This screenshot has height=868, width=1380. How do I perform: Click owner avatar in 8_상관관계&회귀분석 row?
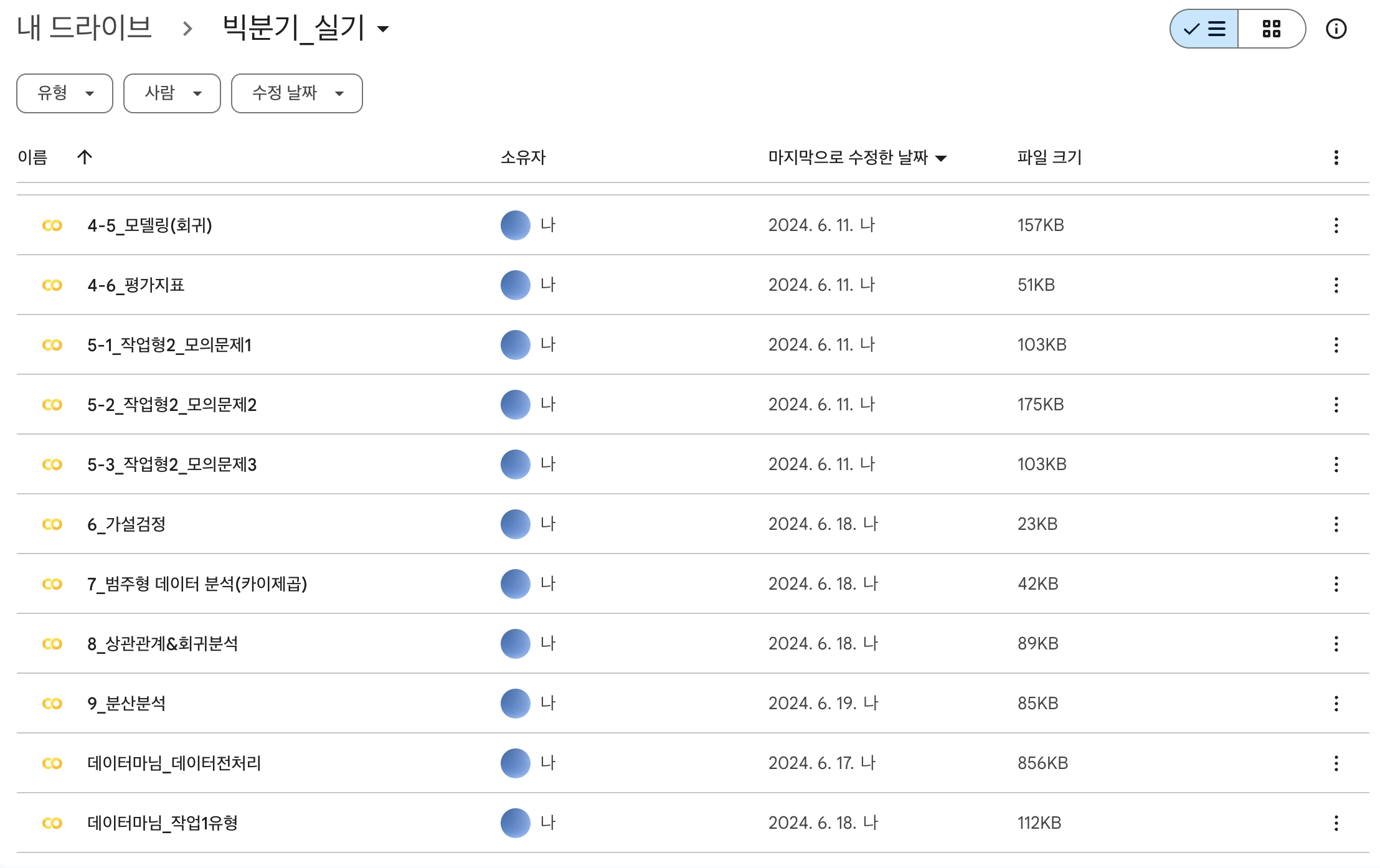point(515,644)
